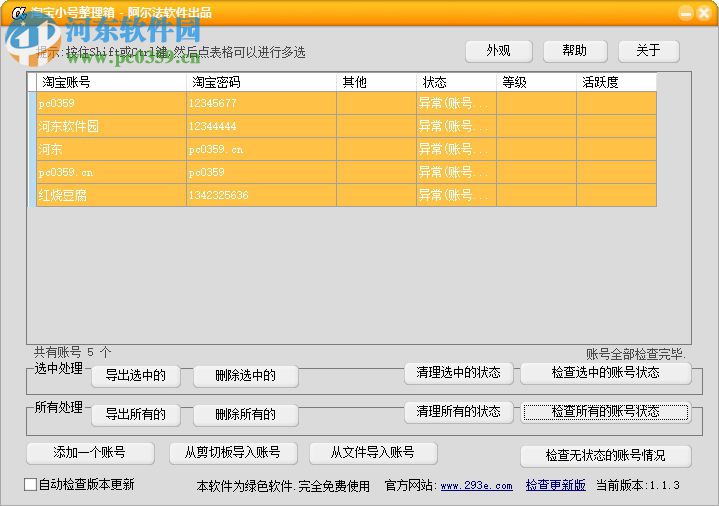This screenshot has height=506, width=719.
Task: Click status cell of 红烧豆腐 row
Action: pyautogui.click(x=456, y=195)
